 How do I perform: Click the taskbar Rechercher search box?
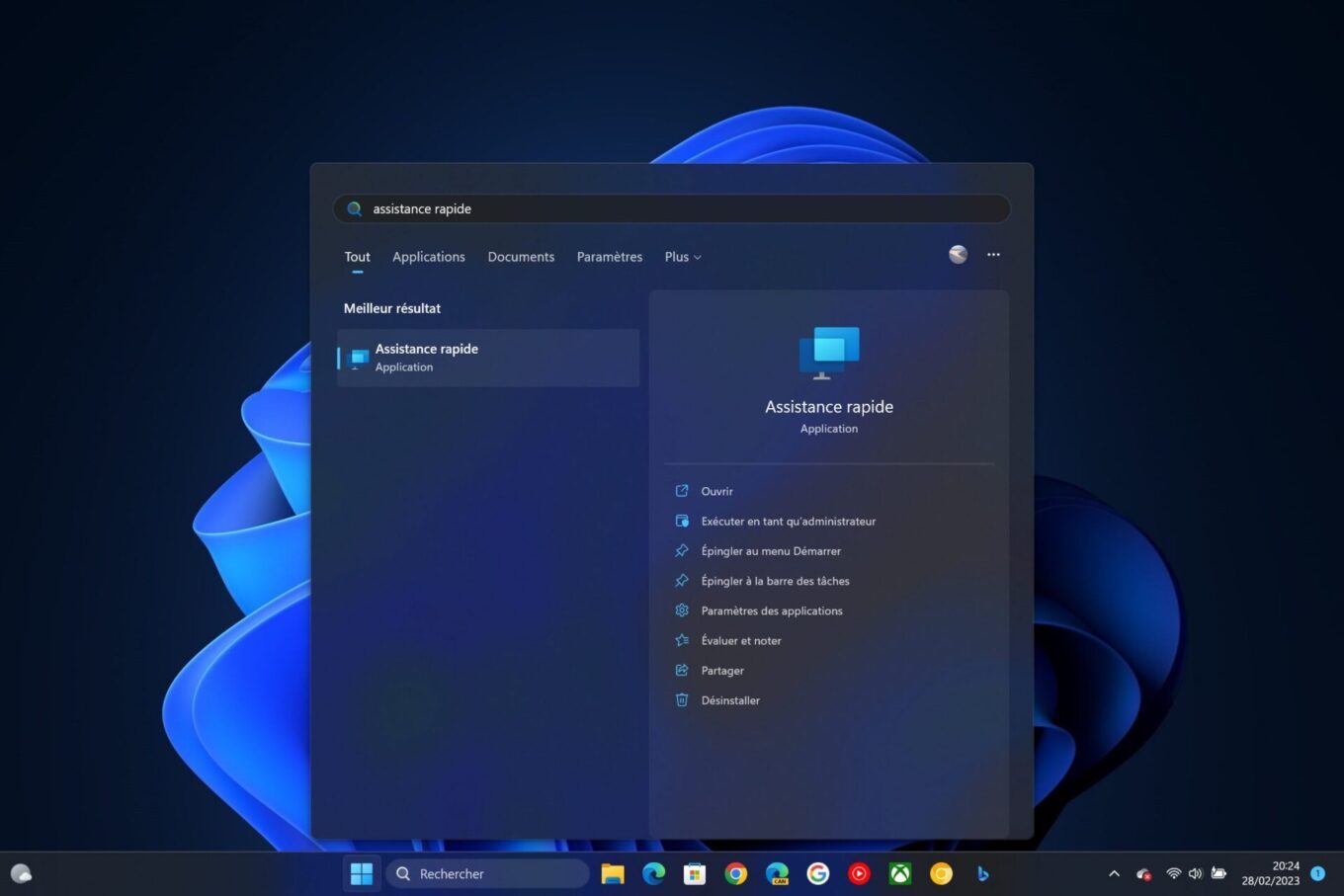pos(487,874)
